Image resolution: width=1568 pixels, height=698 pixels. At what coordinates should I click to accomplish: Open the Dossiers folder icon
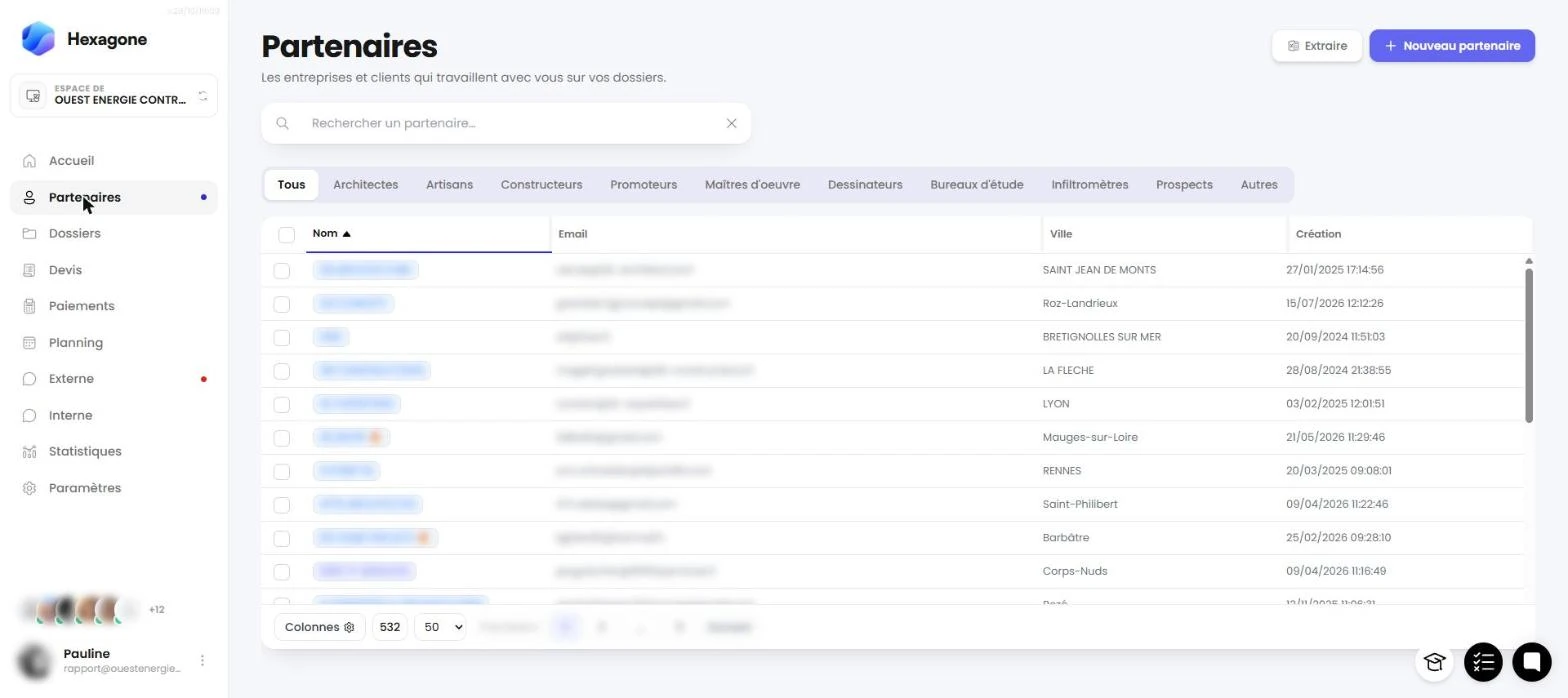pos(29,234)
